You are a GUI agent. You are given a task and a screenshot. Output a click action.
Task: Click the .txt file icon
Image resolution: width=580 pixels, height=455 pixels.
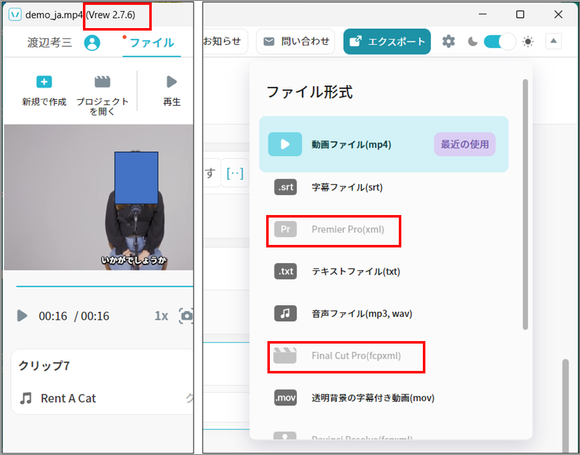pos(285,272)
